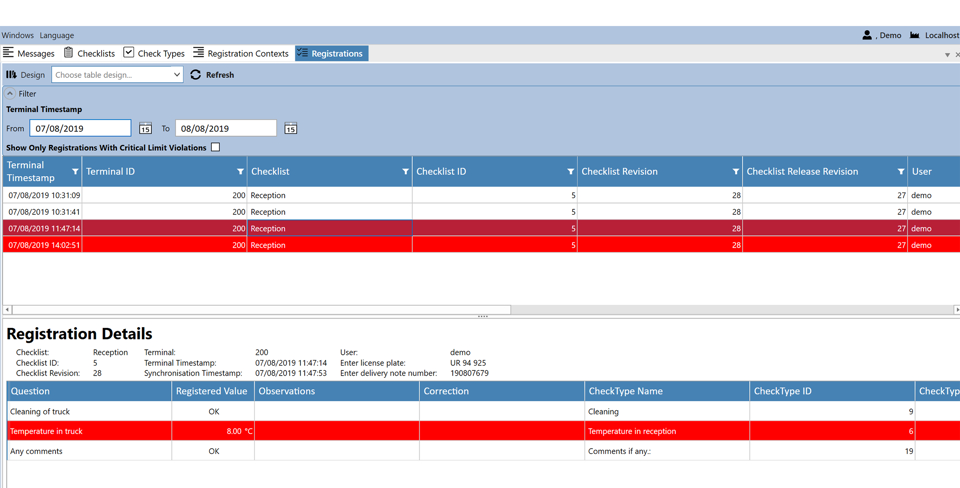Click the Design button
The image size is (960, 488).
[25, 75]
